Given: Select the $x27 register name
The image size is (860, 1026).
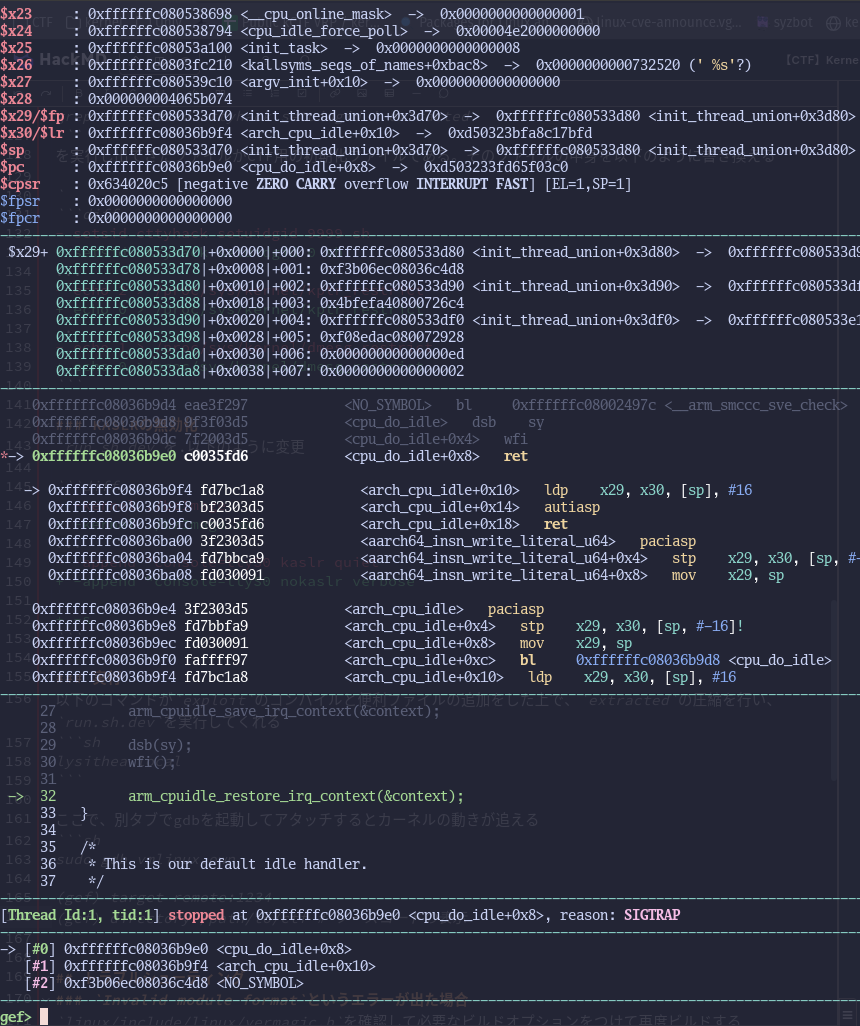Looking at the screenshot, I should [x=16, y=82].
